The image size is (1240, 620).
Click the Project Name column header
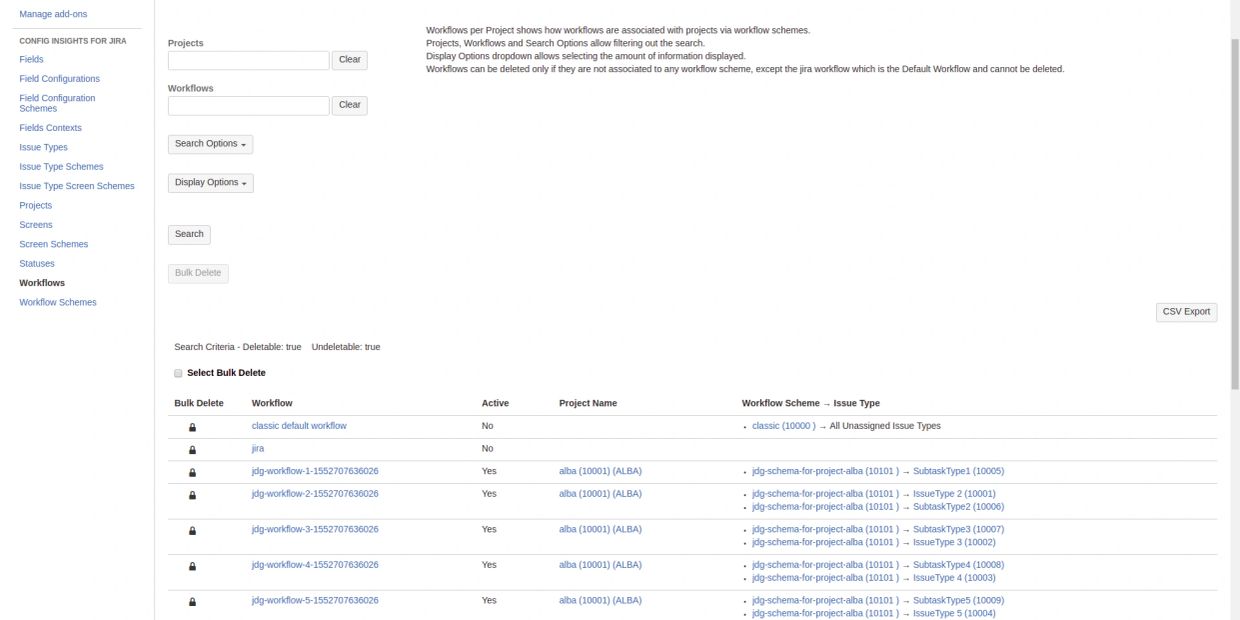588,403
